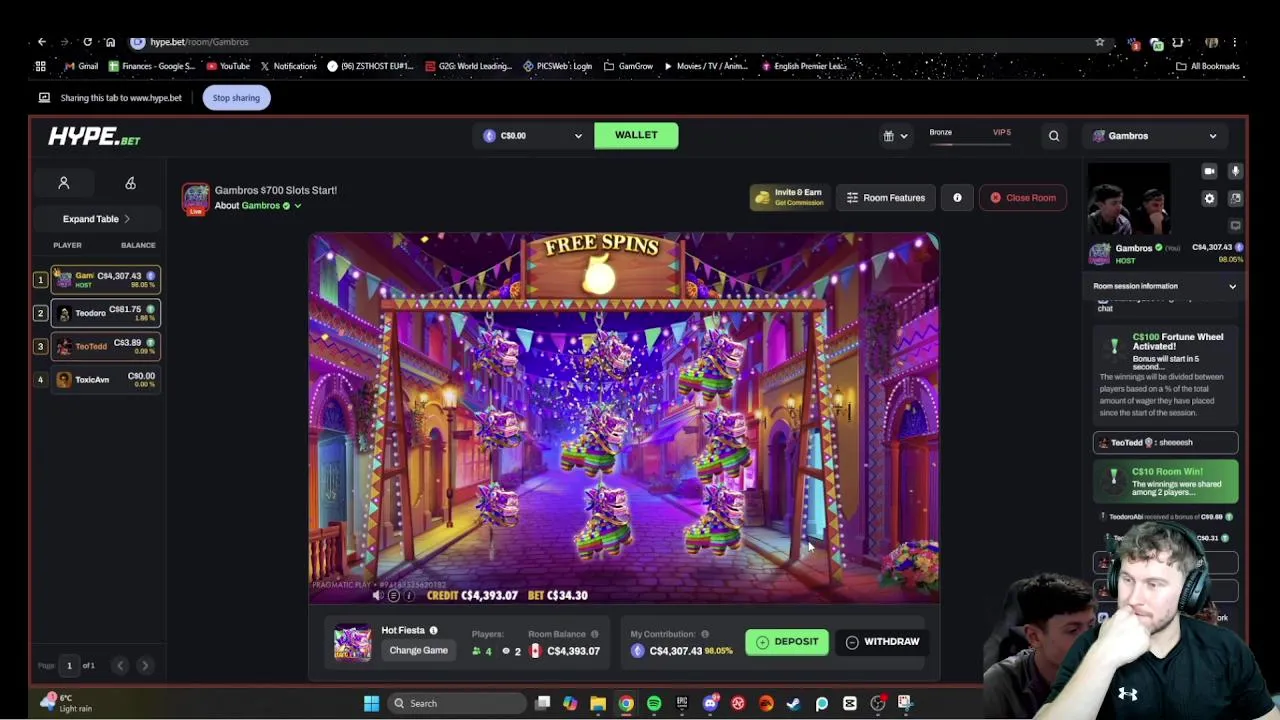Click the Fortune Wheel Activated message
The height and width of the screenshot is (720, 1280).
(1165, 375)
